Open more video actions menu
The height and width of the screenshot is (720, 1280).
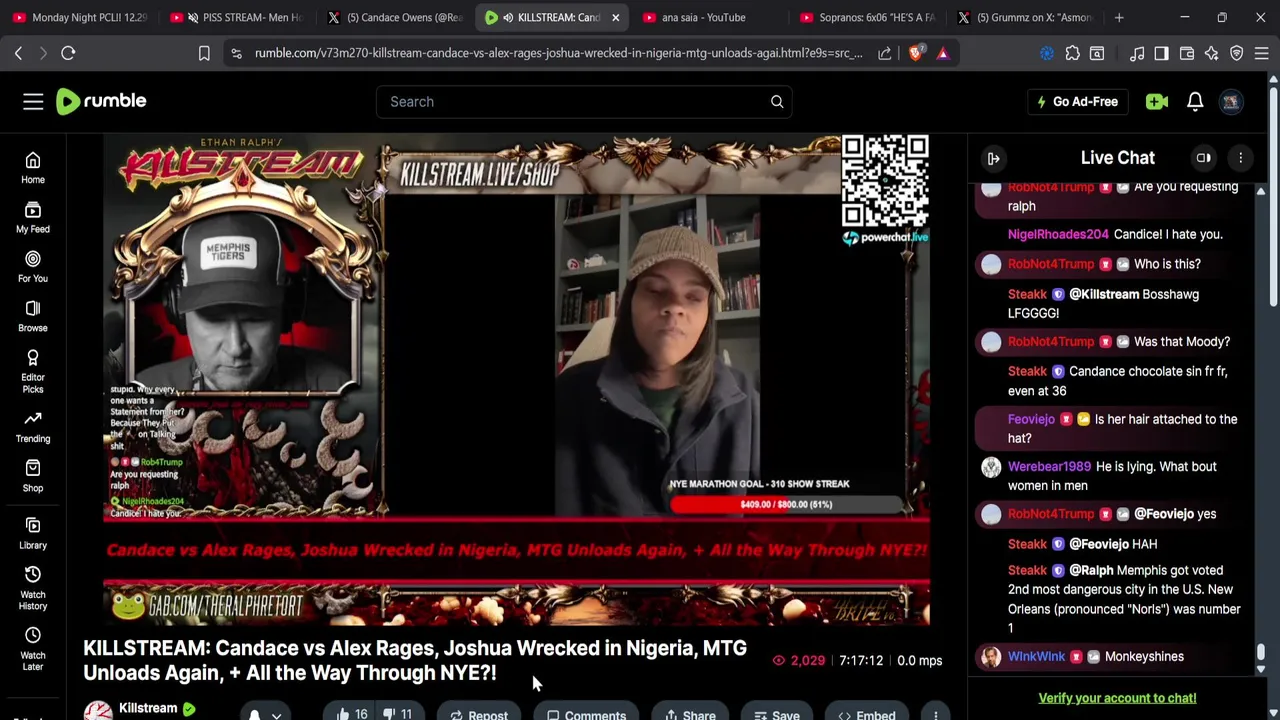coord(936,714)
